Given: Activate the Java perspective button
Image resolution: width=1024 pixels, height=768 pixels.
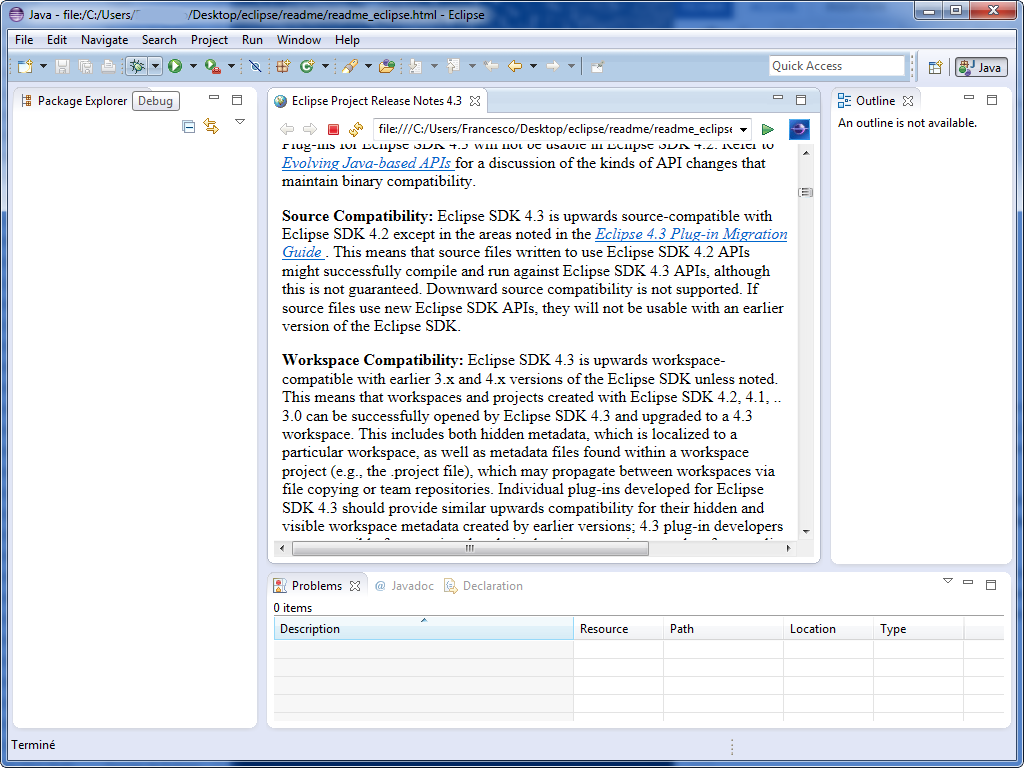Looking at the screenshot, I should [x=981, y=67].
